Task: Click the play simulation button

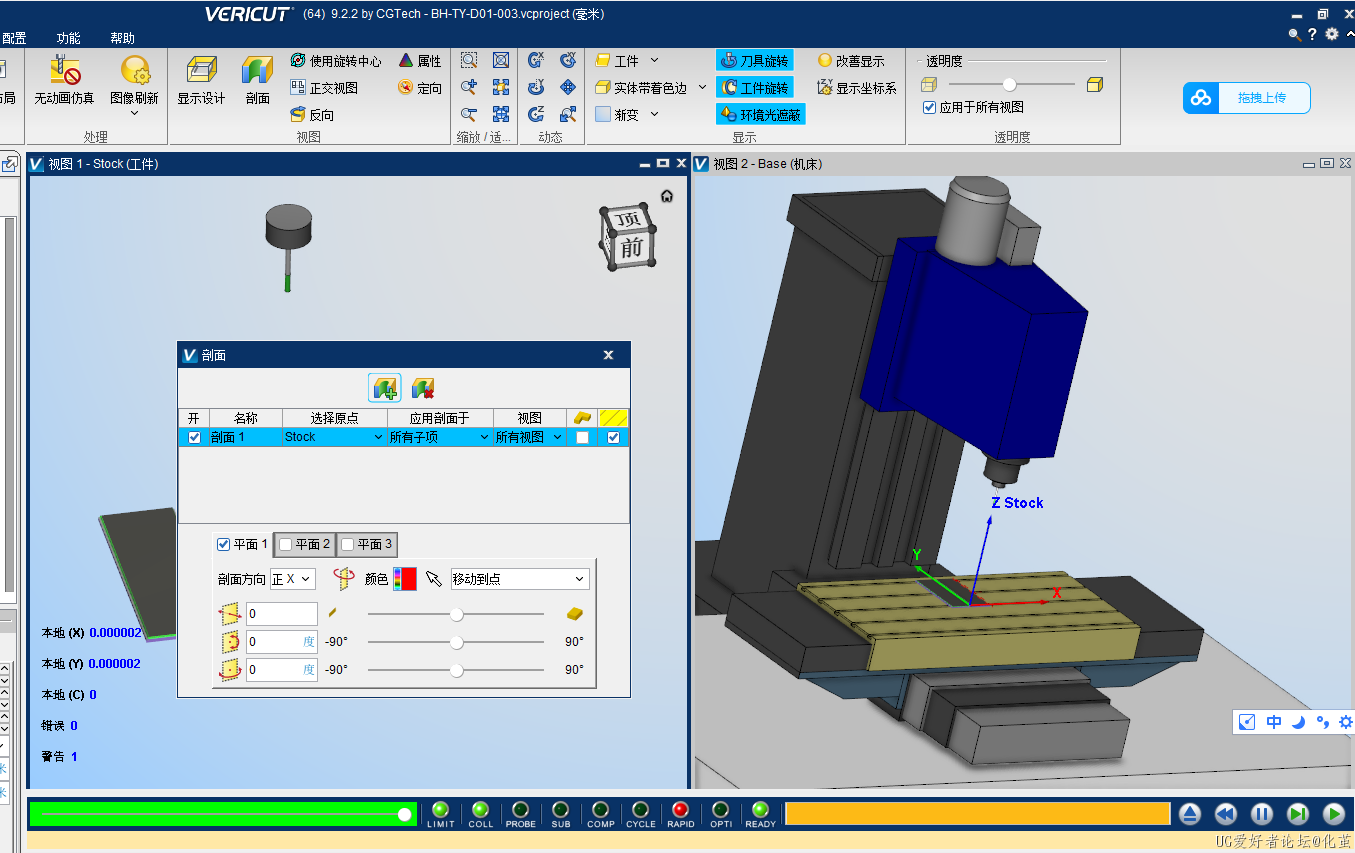Action: coord(1334,814)
